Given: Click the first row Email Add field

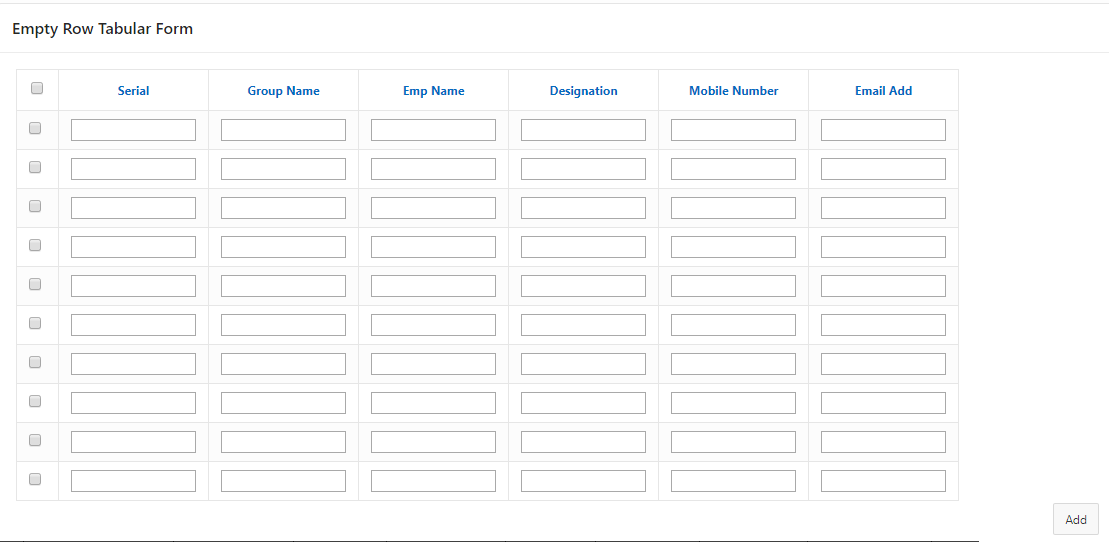Looking at the screenshot, I should (x=883, y=130).
